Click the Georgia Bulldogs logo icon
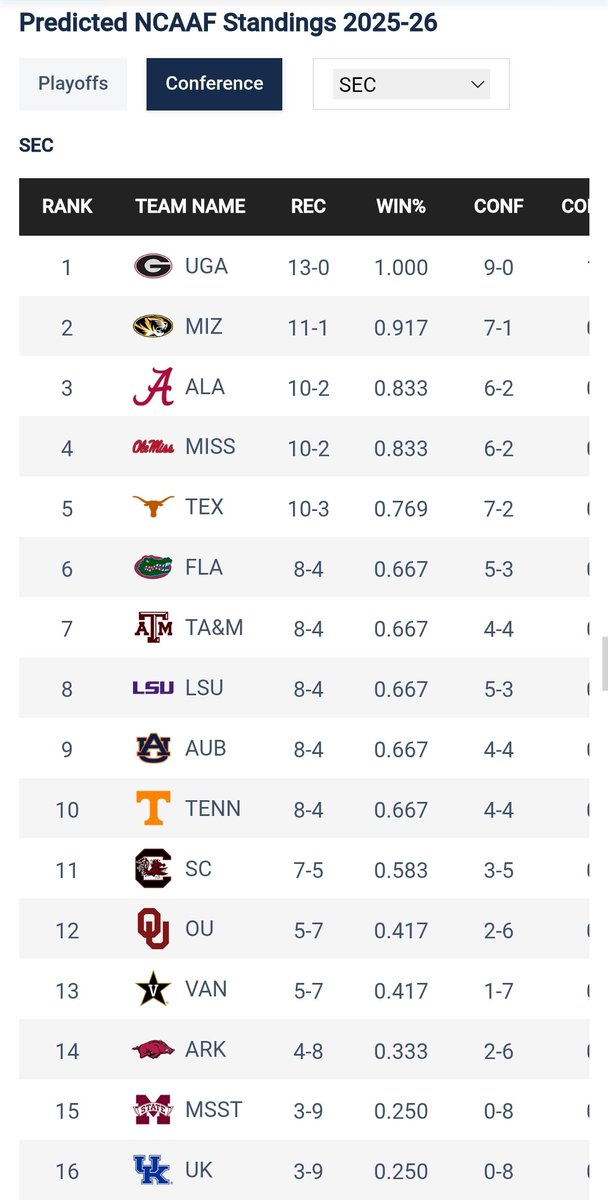The width and height of the screenshot is (608, 1200). tap(153, 266)
